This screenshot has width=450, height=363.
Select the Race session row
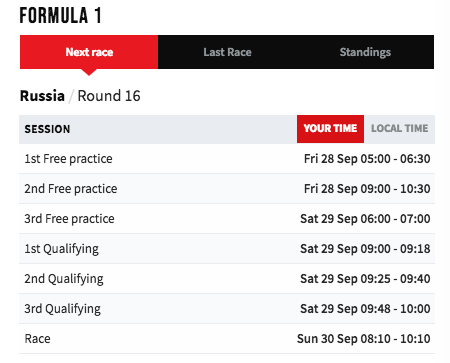tap(227, 339)
